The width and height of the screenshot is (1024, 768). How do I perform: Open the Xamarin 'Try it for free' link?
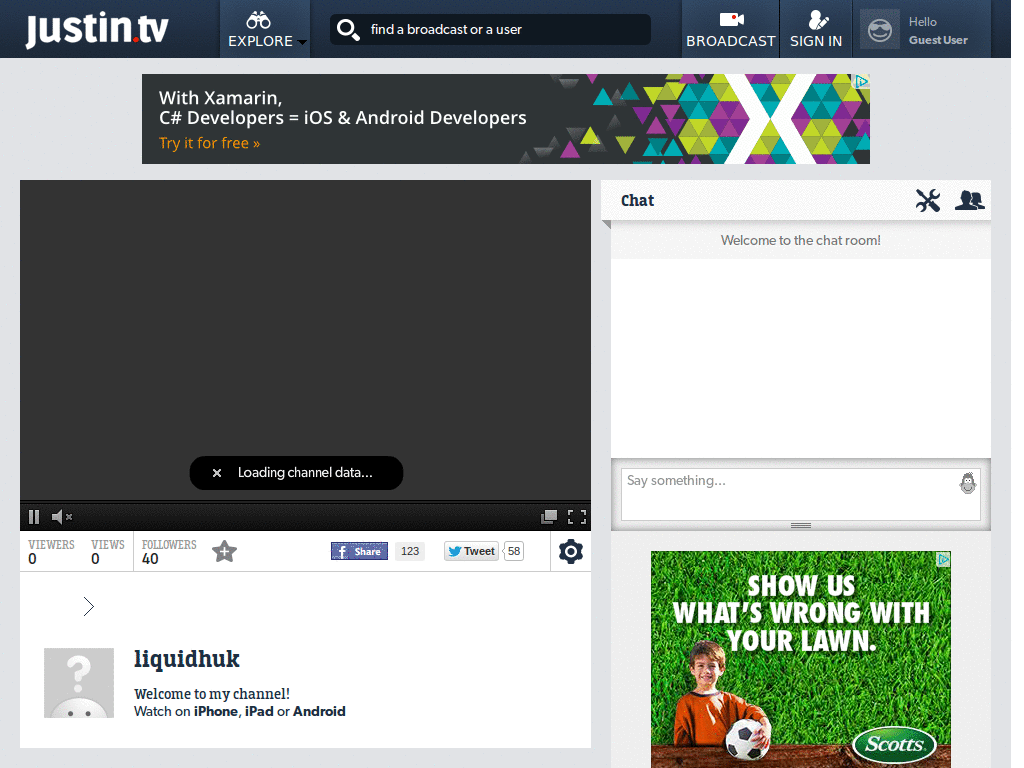point(209,143)
